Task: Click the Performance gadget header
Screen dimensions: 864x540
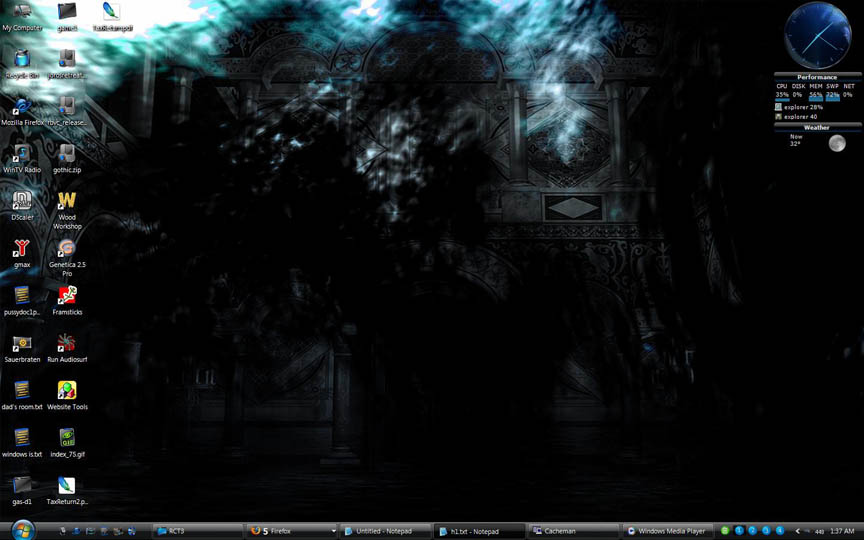Action: [x=817, y=77]
